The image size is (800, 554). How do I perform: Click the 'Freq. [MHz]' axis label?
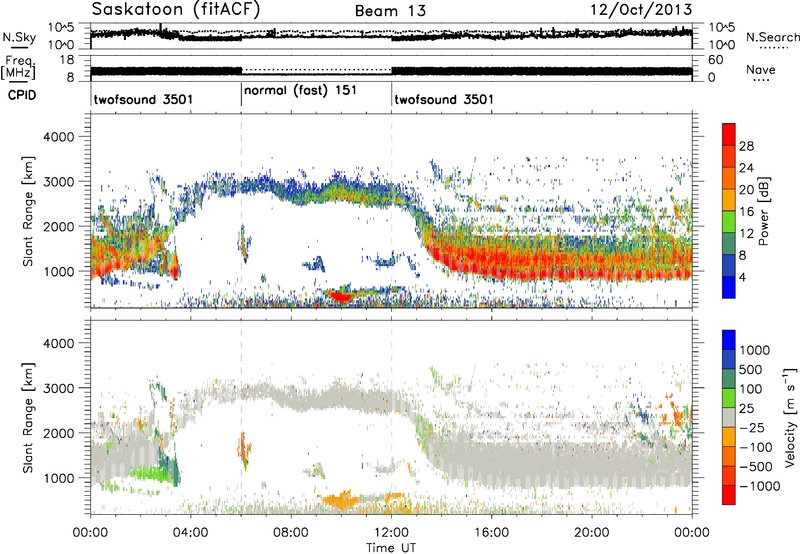18,68
